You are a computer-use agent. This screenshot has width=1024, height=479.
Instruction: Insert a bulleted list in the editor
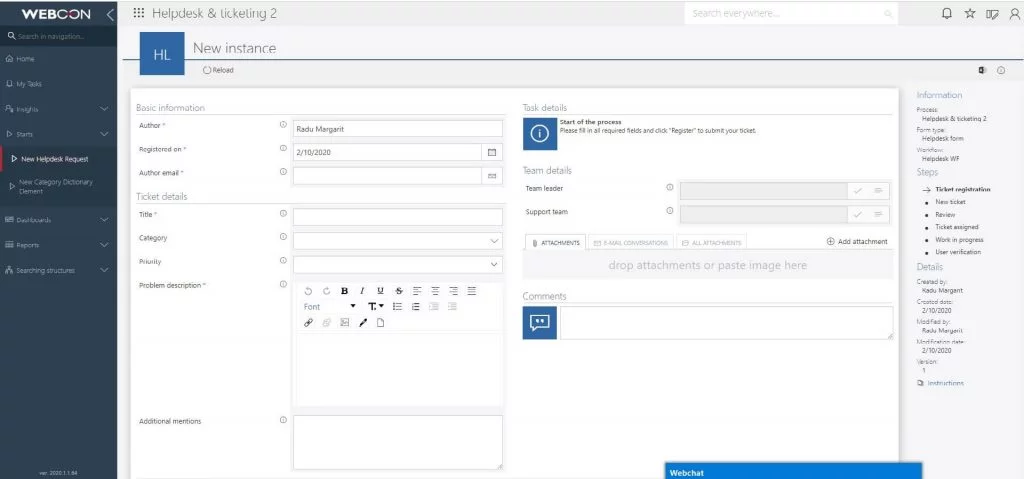[397, 306]
